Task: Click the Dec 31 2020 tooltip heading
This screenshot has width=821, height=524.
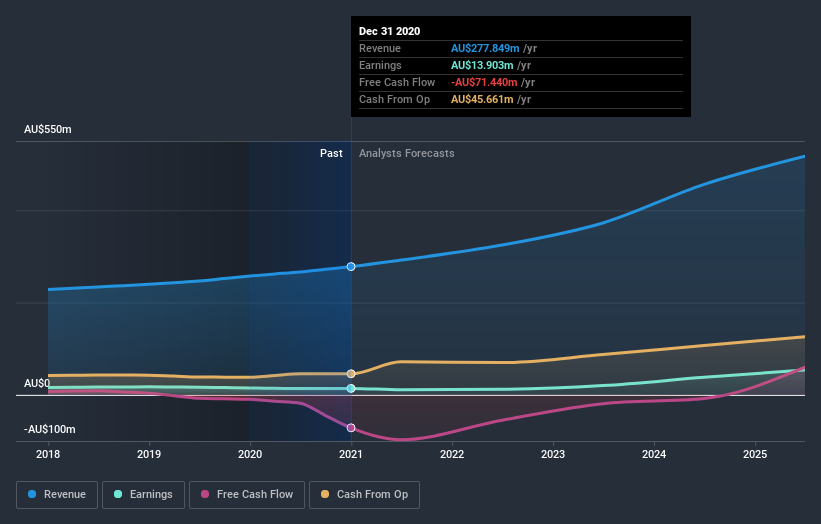Action: 390,31
